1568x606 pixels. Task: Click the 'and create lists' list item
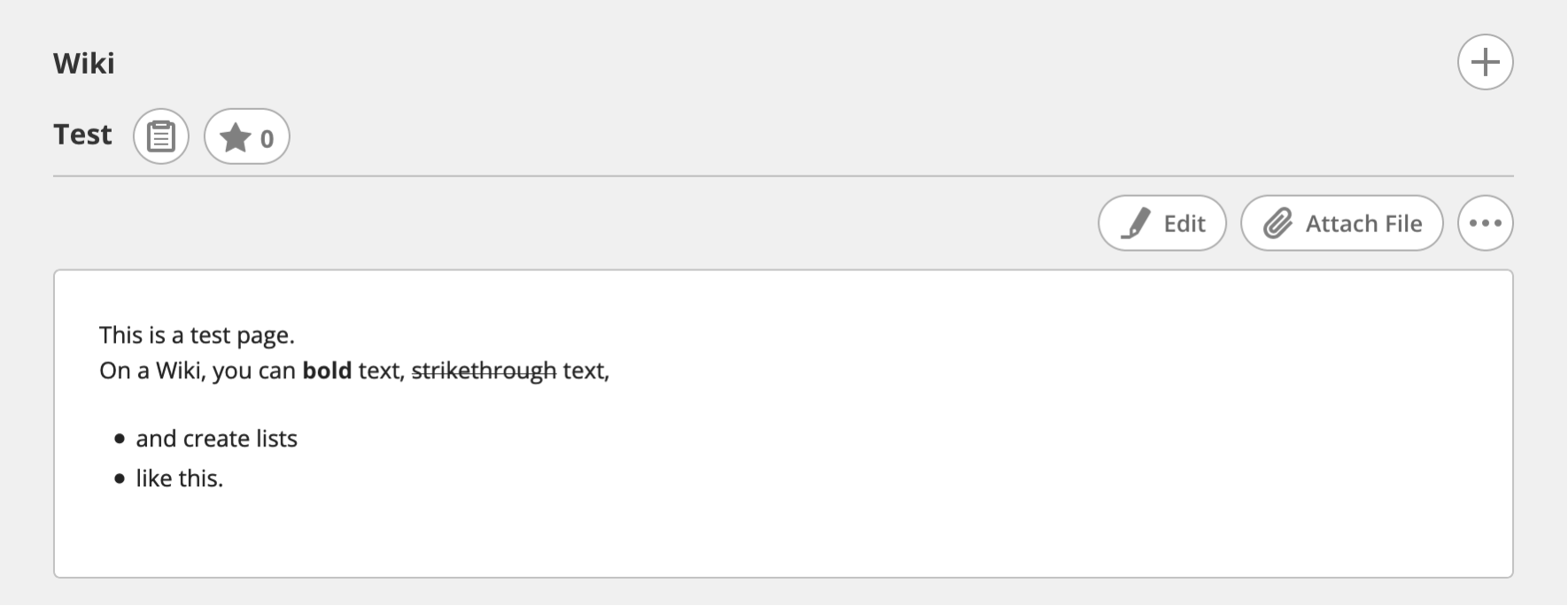point(216,439)
